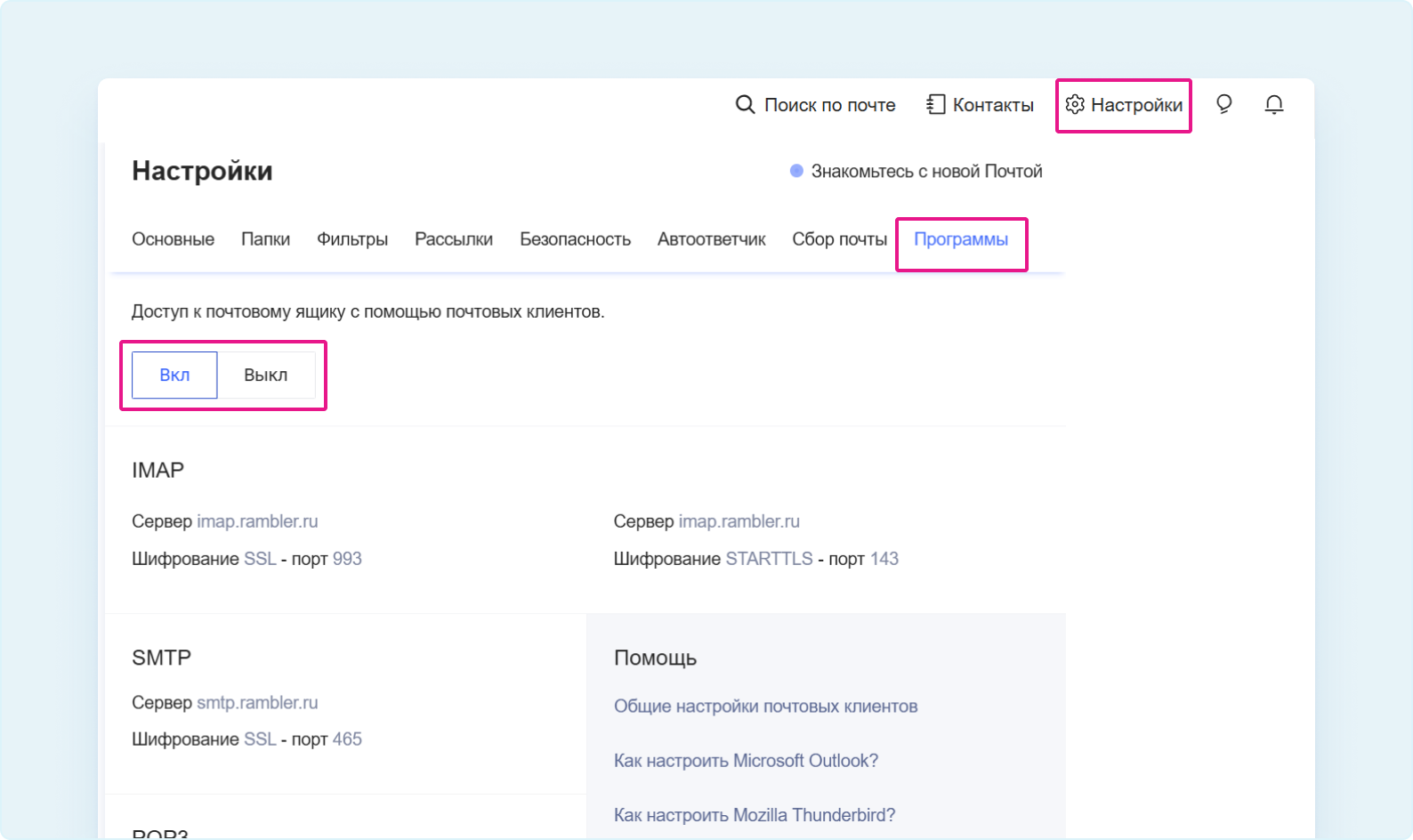The image size is (1413, 840).
Task: Click Знакомьтесь с новой Почтой text
Action: coord(926,172)
